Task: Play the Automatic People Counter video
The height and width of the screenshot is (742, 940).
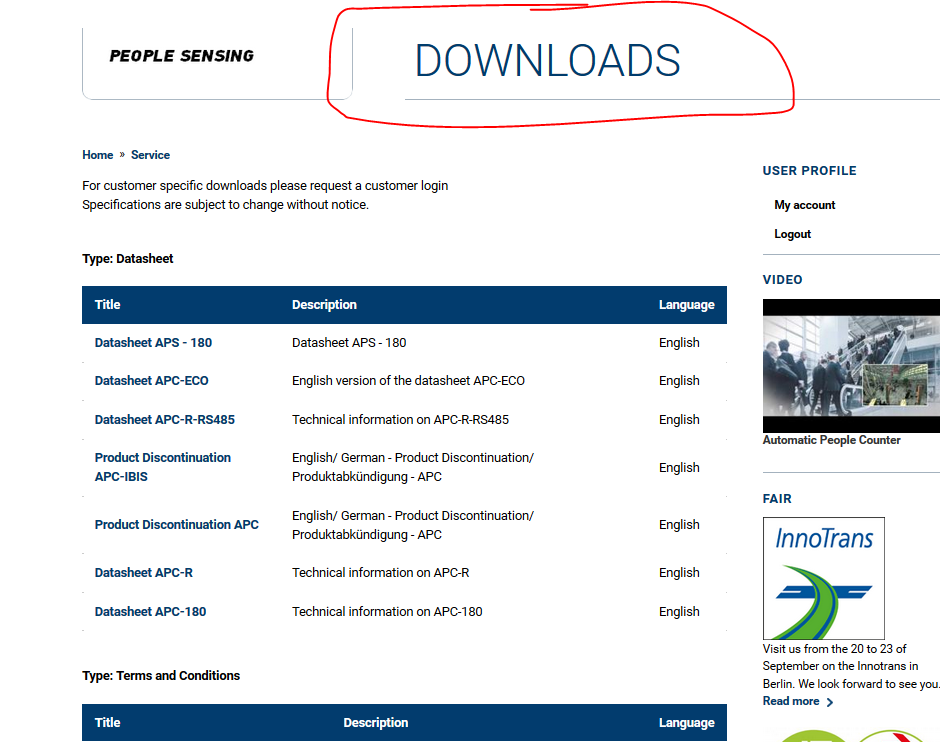Action: (850, 365)
